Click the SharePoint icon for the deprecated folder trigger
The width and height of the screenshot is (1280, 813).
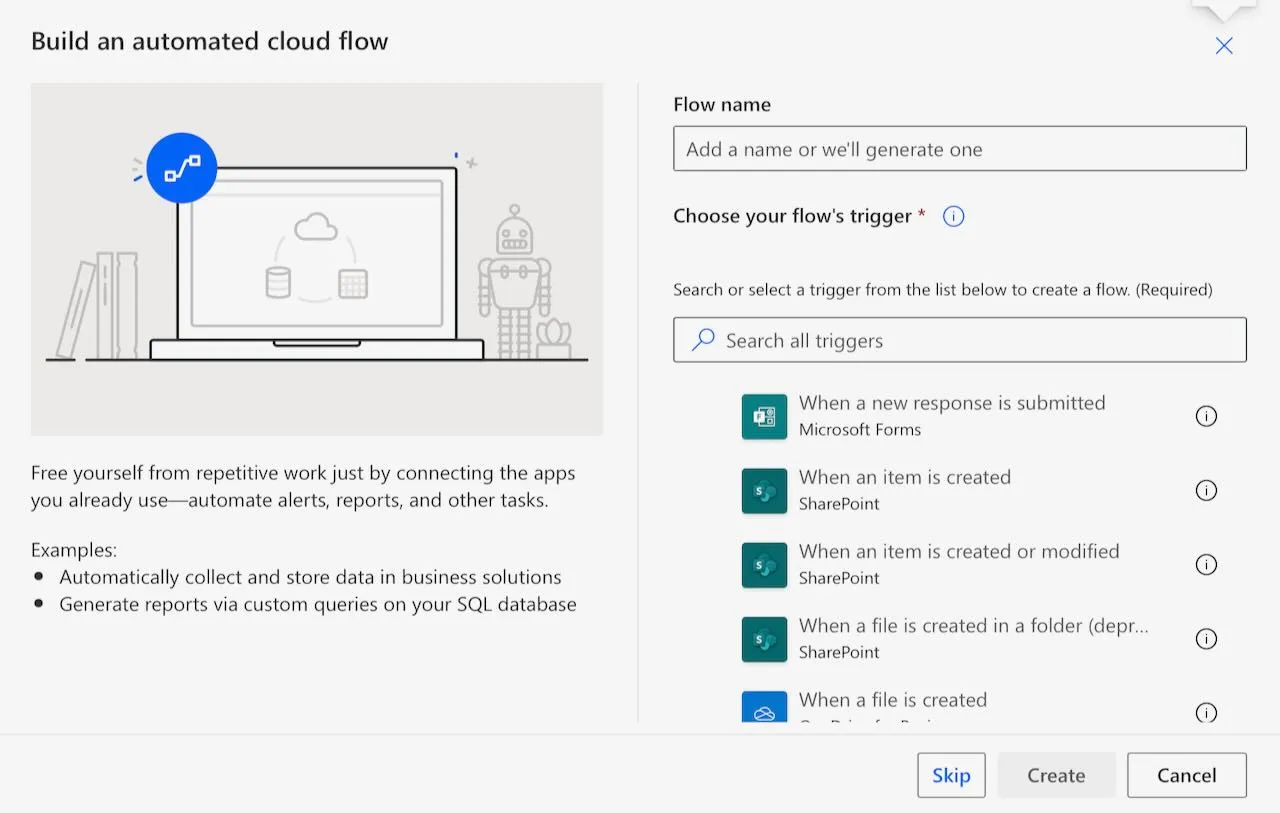click(764, 638)
